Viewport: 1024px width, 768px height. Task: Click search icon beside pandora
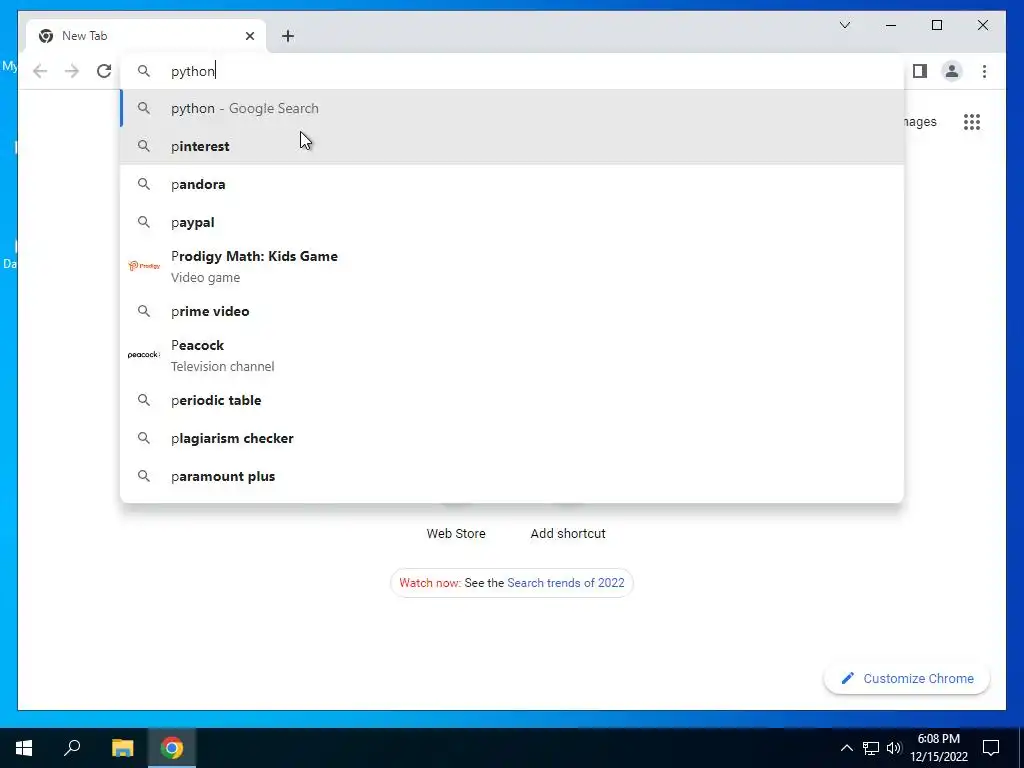tap(144, 184)
